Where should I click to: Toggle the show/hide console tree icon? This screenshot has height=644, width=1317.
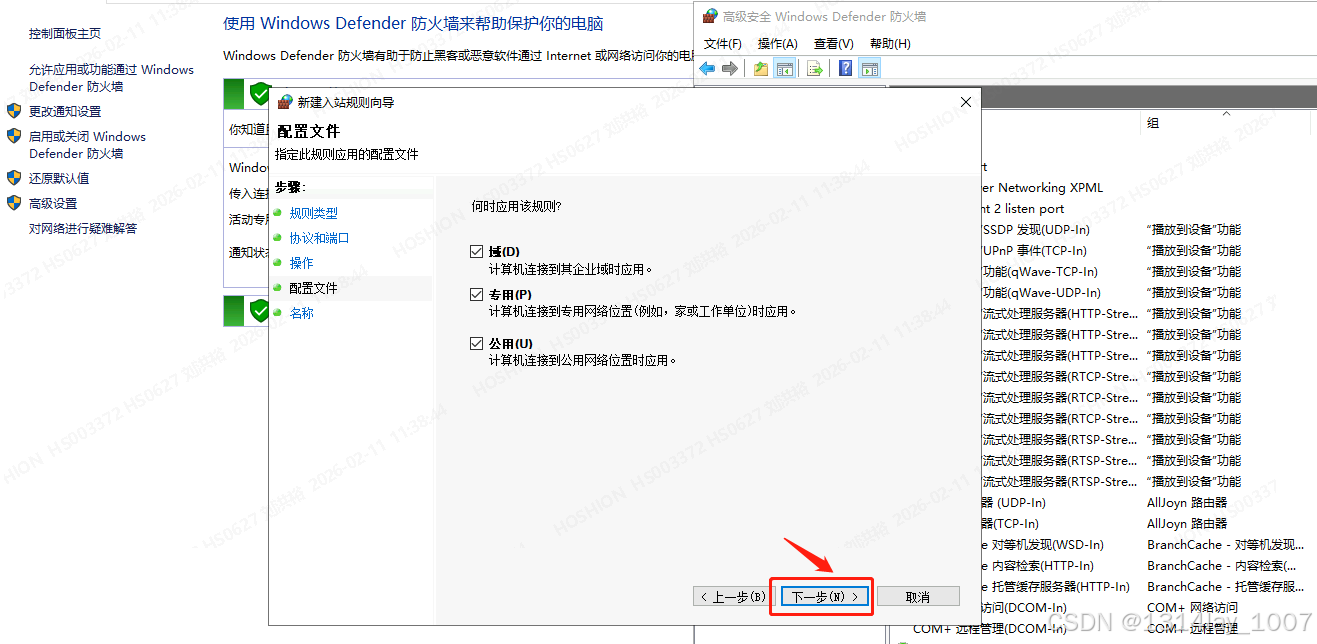point(785,68)
